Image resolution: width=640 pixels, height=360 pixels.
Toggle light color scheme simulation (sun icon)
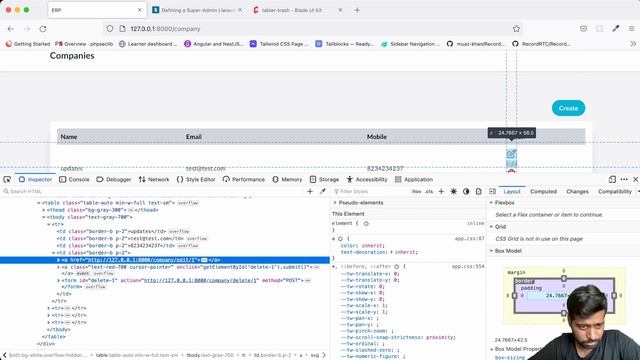(x=453, y=191)
